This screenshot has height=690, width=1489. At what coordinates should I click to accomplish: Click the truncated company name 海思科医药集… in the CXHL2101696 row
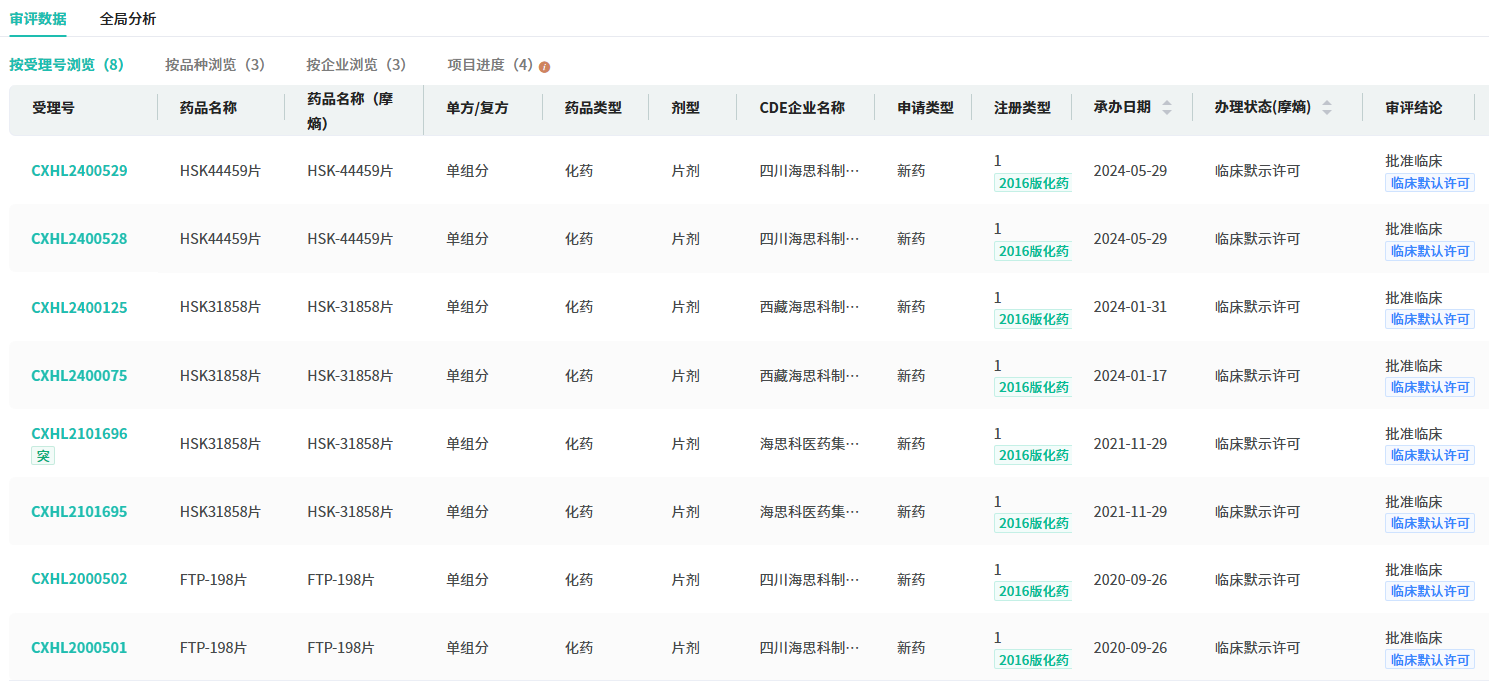809,444
